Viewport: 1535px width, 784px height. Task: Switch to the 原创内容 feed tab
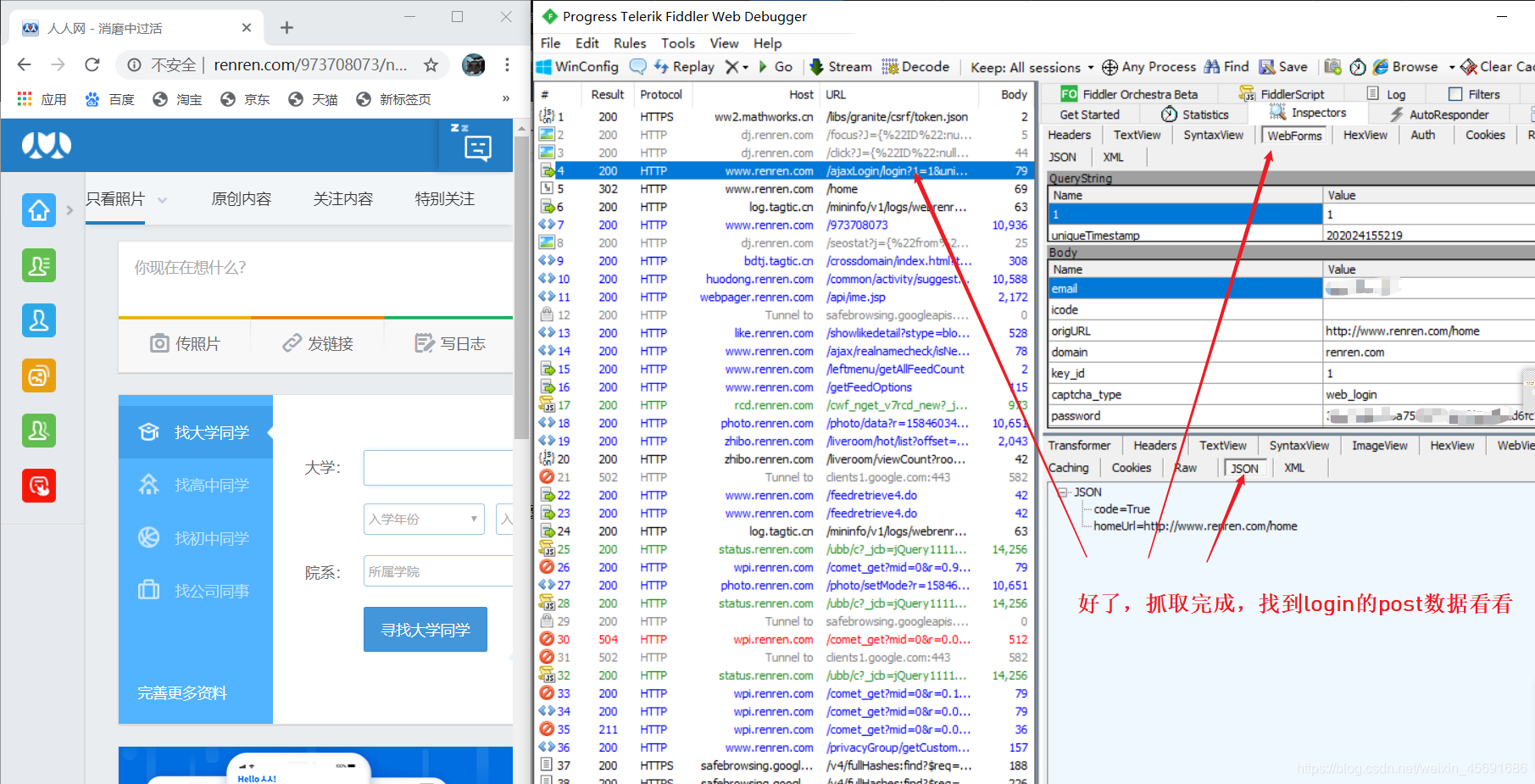pyautogui.click(x=242, y=199)
